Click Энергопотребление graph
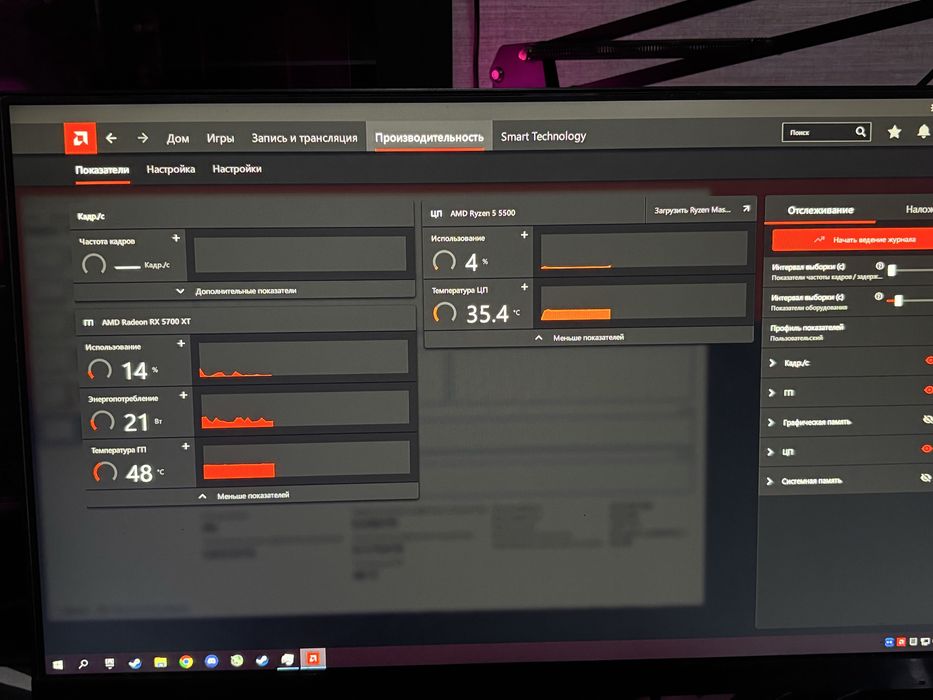933x700 pixels. pyautogui.click(x=306, y=410)
